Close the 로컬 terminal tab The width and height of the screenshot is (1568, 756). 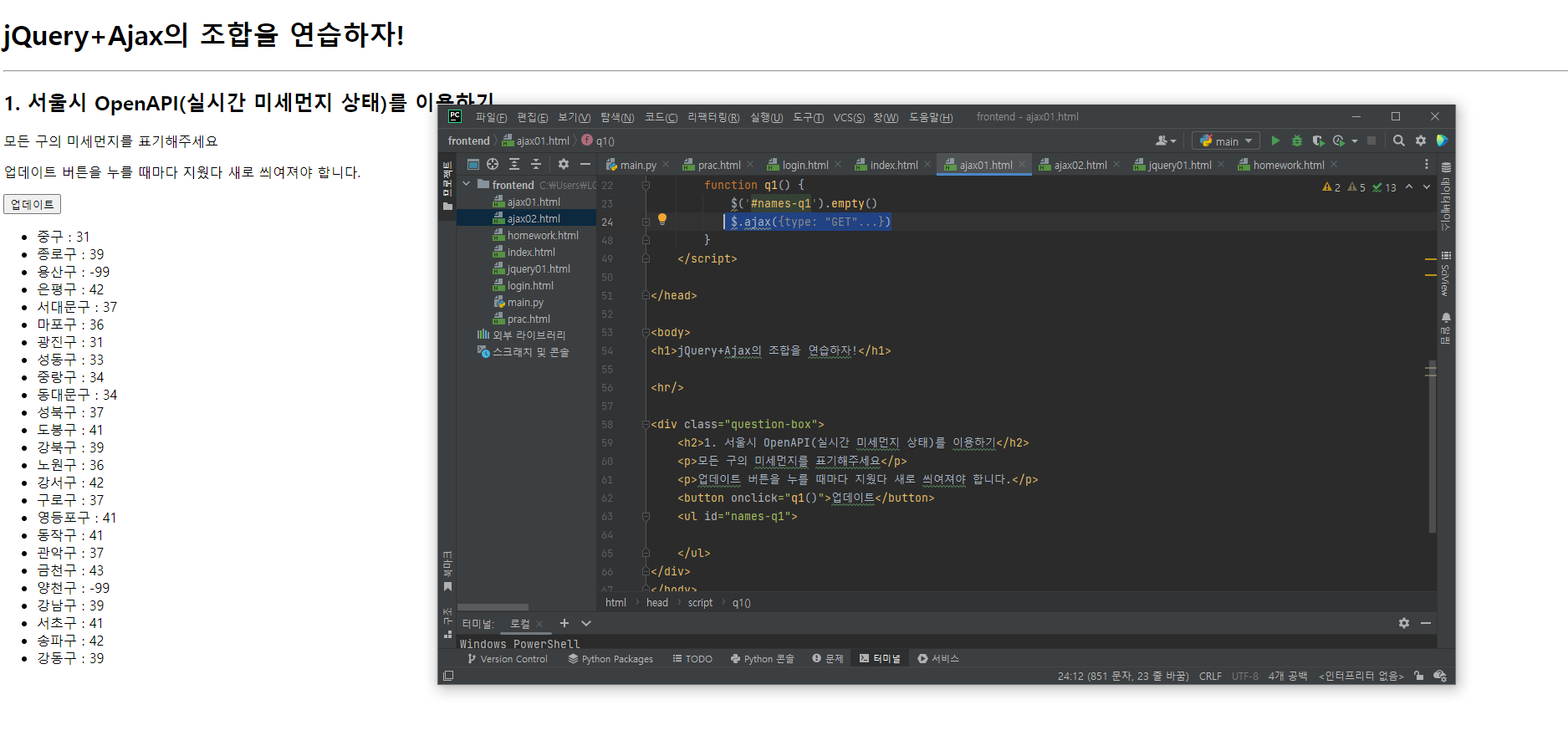coord(539,624)
